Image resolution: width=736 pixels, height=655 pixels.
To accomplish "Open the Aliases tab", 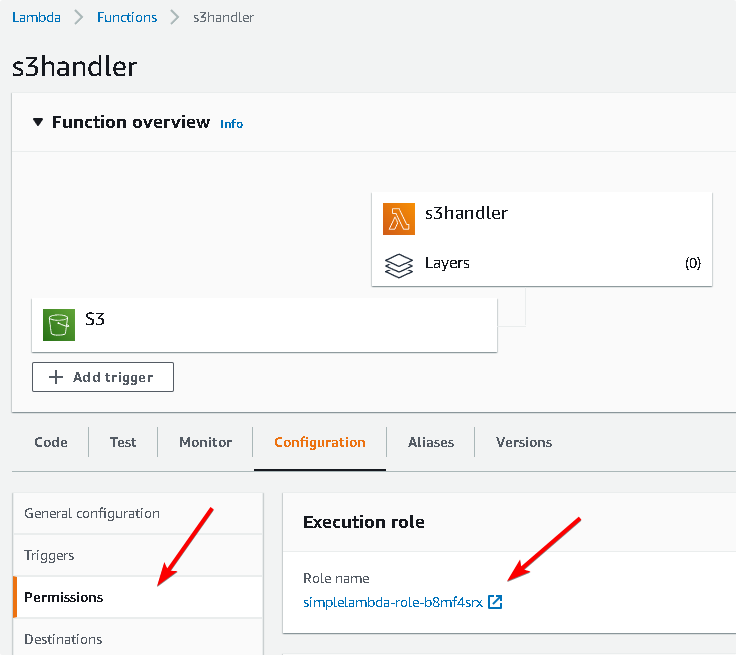I will click(431, 442).
